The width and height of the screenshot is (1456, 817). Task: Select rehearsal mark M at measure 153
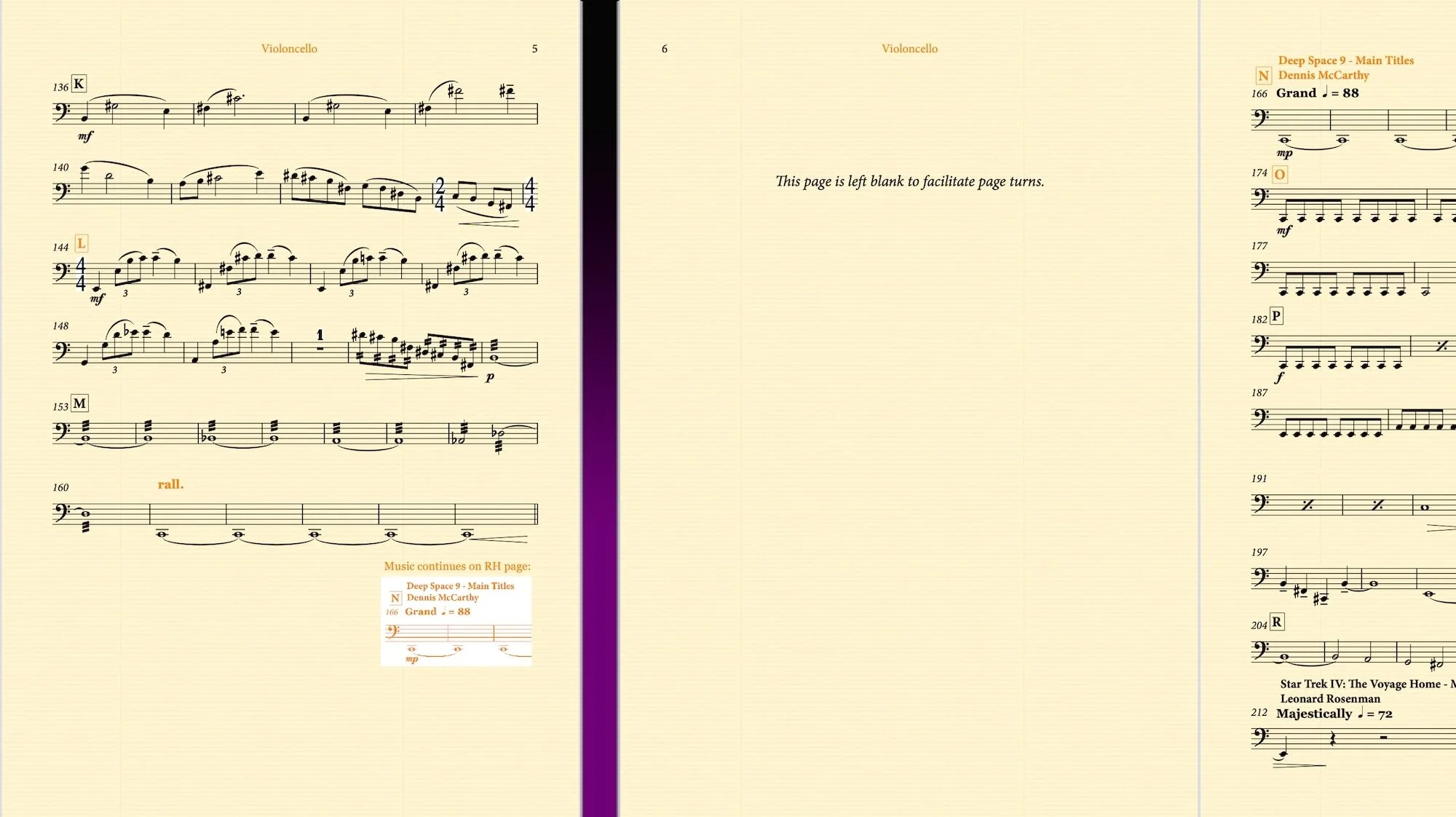pyautogui.click(x=79, y=403)
